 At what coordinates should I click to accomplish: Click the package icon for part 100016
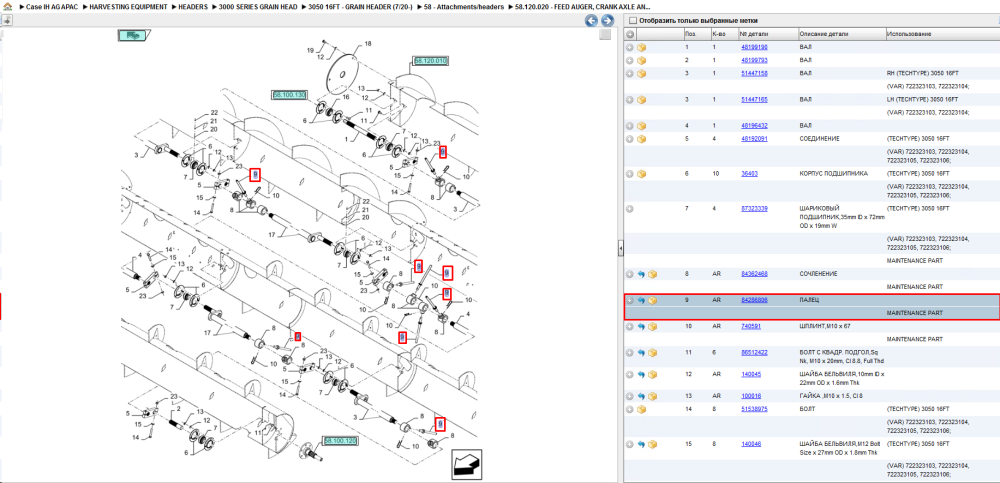tap(652, 396)
